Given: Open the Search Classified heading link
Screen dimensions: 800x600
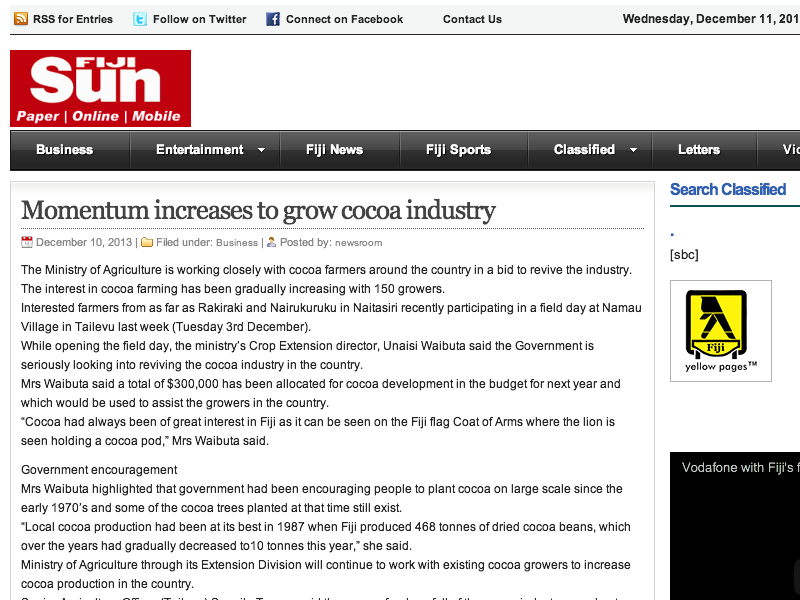Looking at the screenshot, I should (728, 189).
